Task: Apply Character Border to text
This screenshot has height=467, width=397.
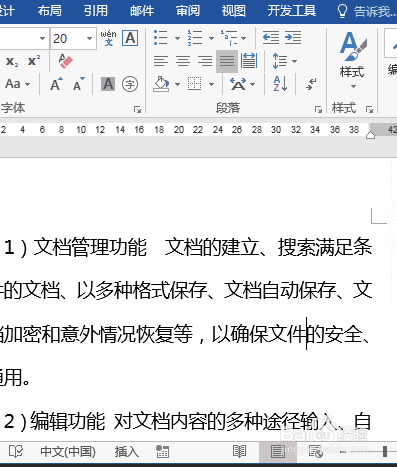Action: coord(130,38)
